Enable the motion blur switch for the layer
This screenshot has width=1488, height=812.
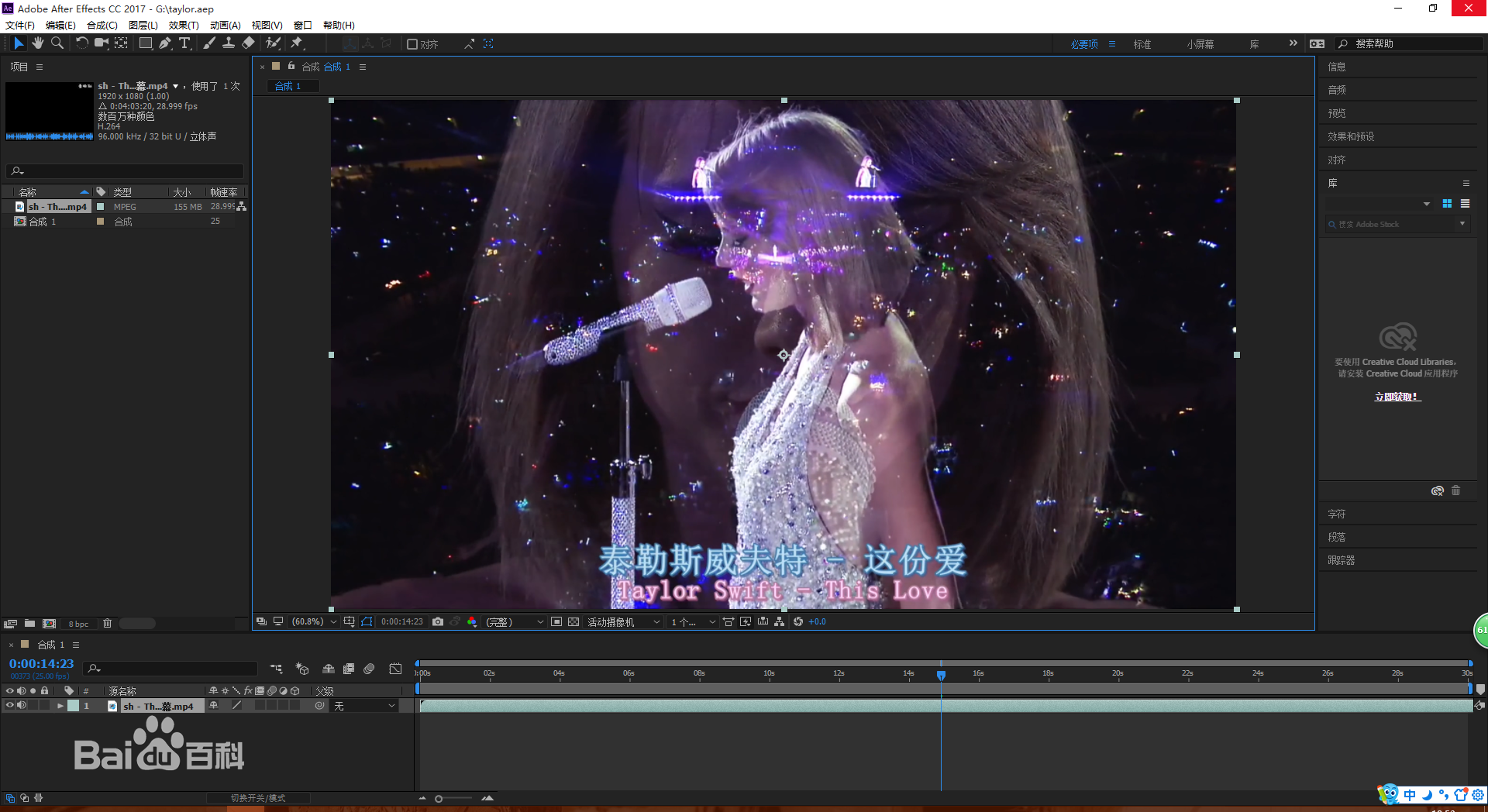pyautogui.click(x=273, y=705)
